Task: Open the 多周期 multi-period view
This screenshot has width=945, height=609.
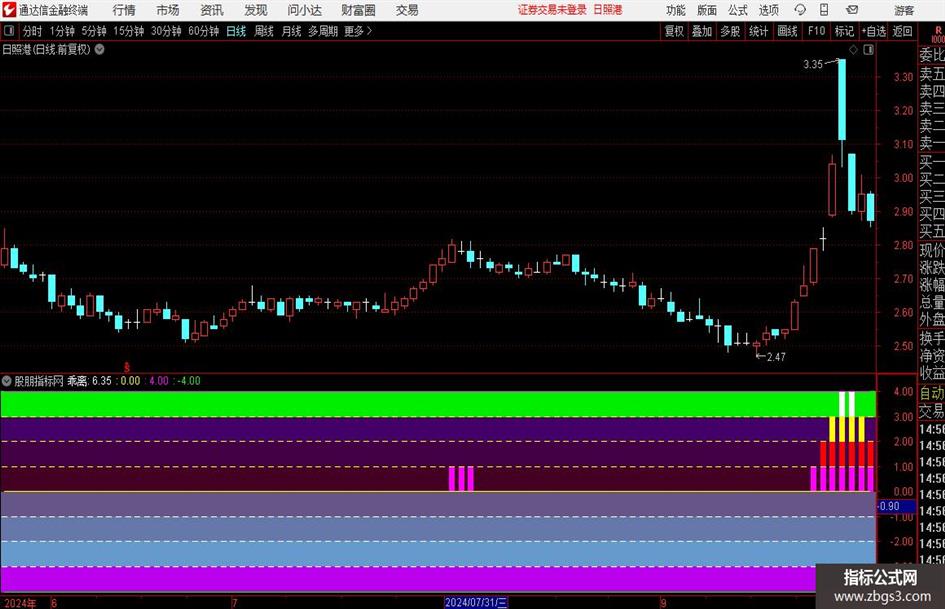Action: click(x=323, y=31)
